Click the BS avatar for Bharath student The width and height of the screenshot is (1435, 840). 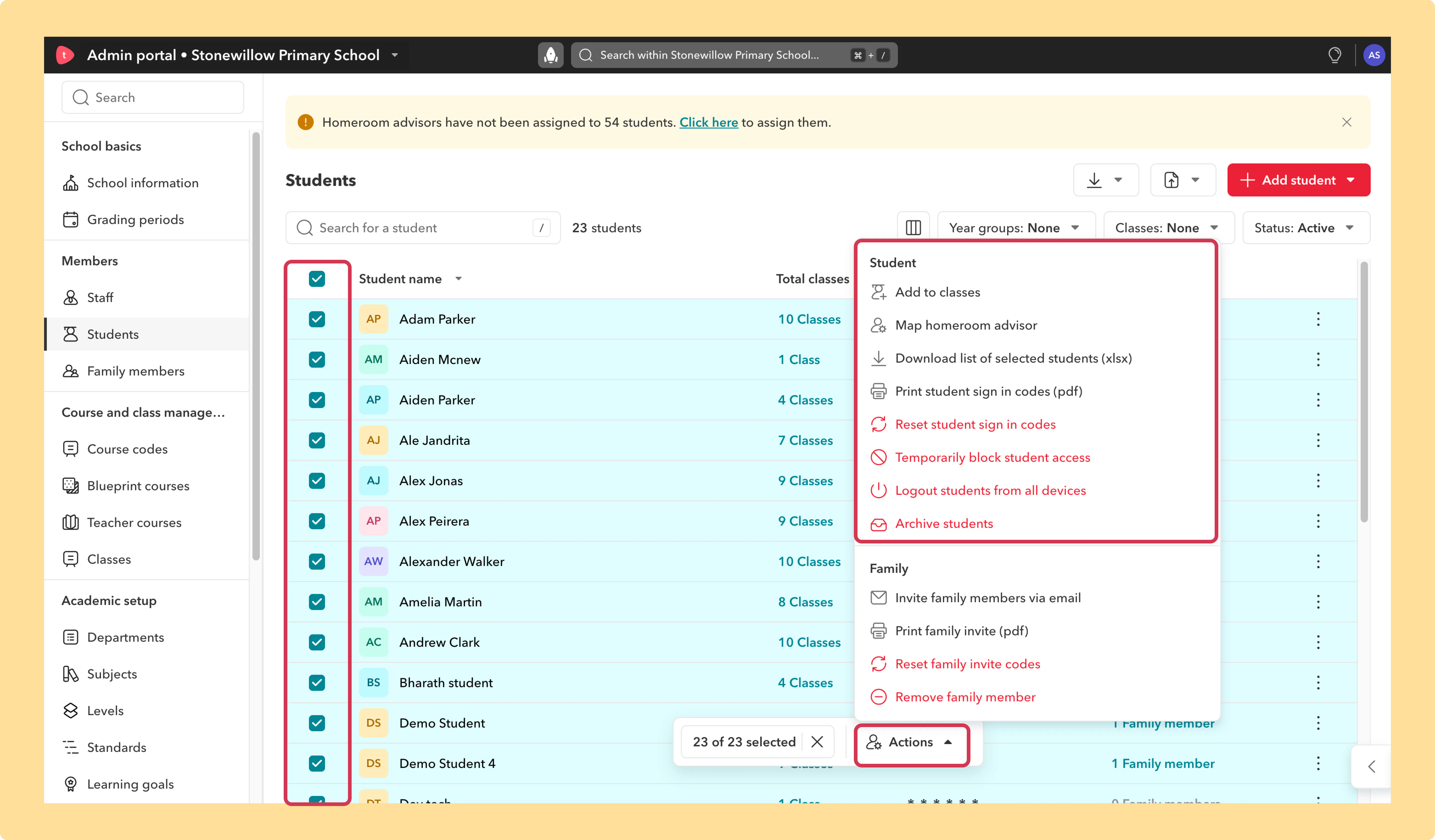pos(374,682)
